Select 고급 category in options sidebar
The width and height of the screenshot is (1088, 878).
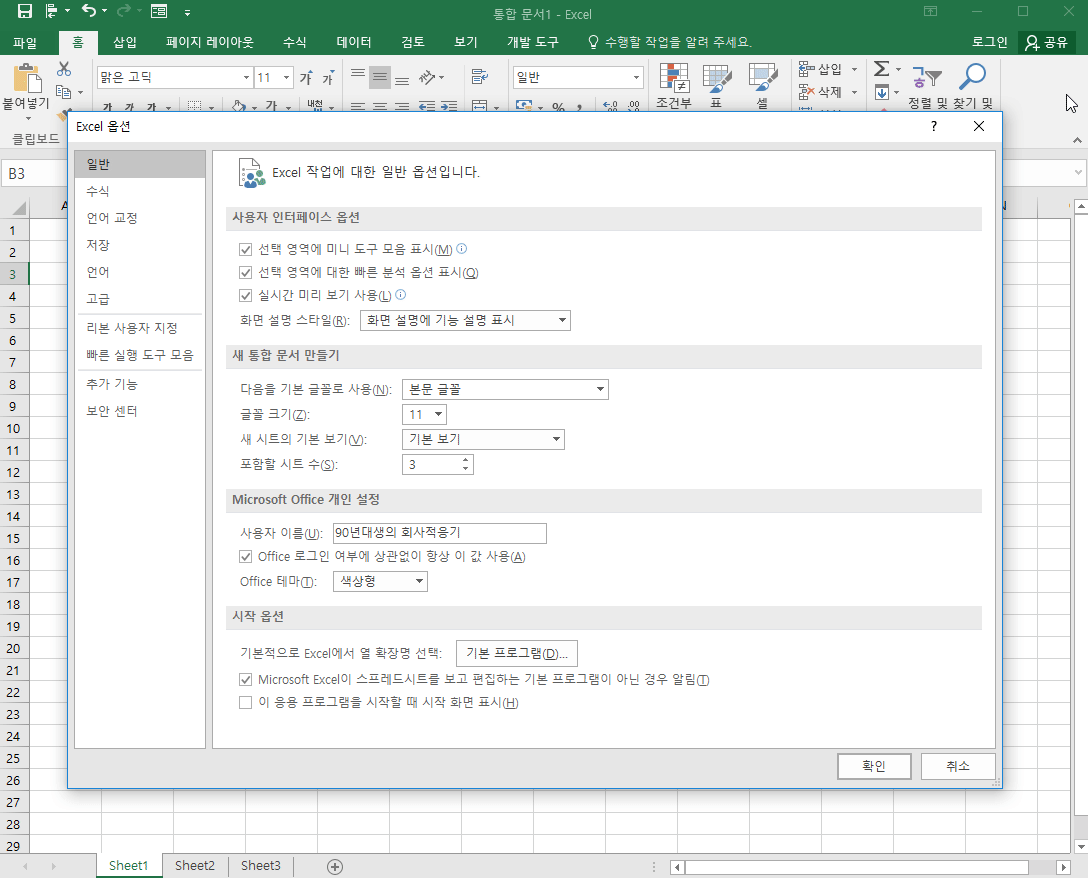(139, 299)
